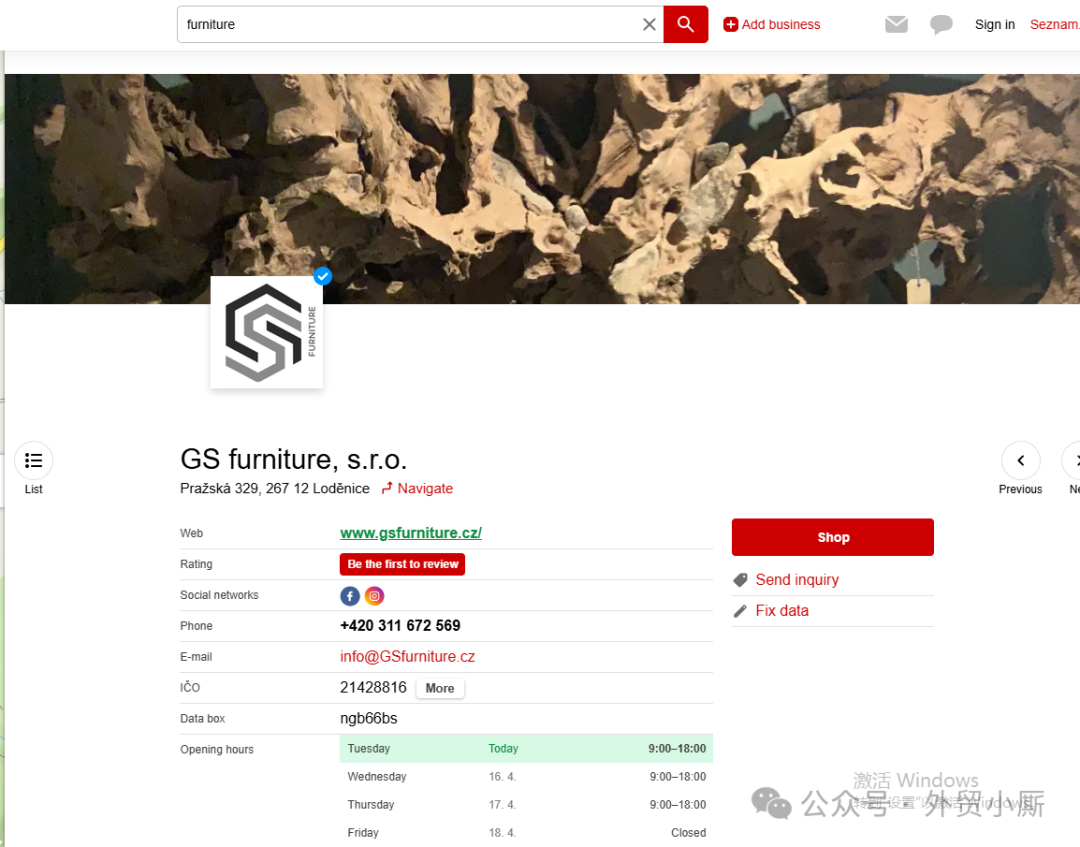Select the Thursday 17. 4. hours row
Viewport: 1080px width, 847px height.
coord(526,804)
